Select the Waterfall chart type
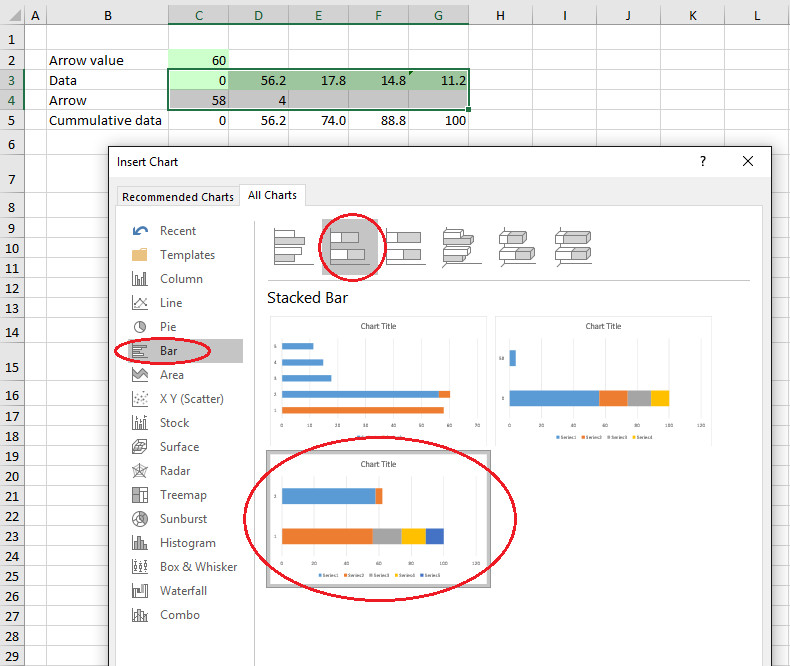 point(185,591)
